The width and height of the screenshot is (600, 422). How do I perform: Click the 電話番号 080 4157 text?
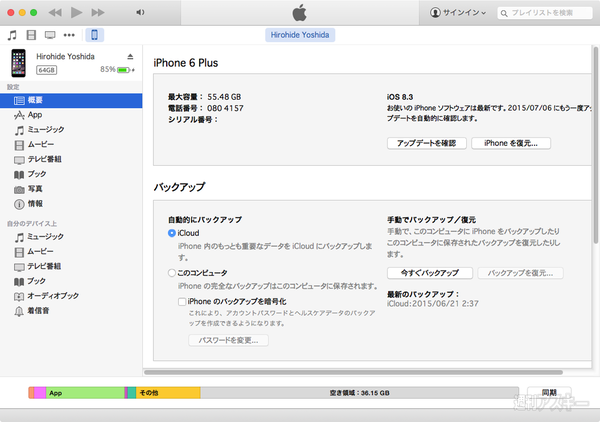point(206,108)
